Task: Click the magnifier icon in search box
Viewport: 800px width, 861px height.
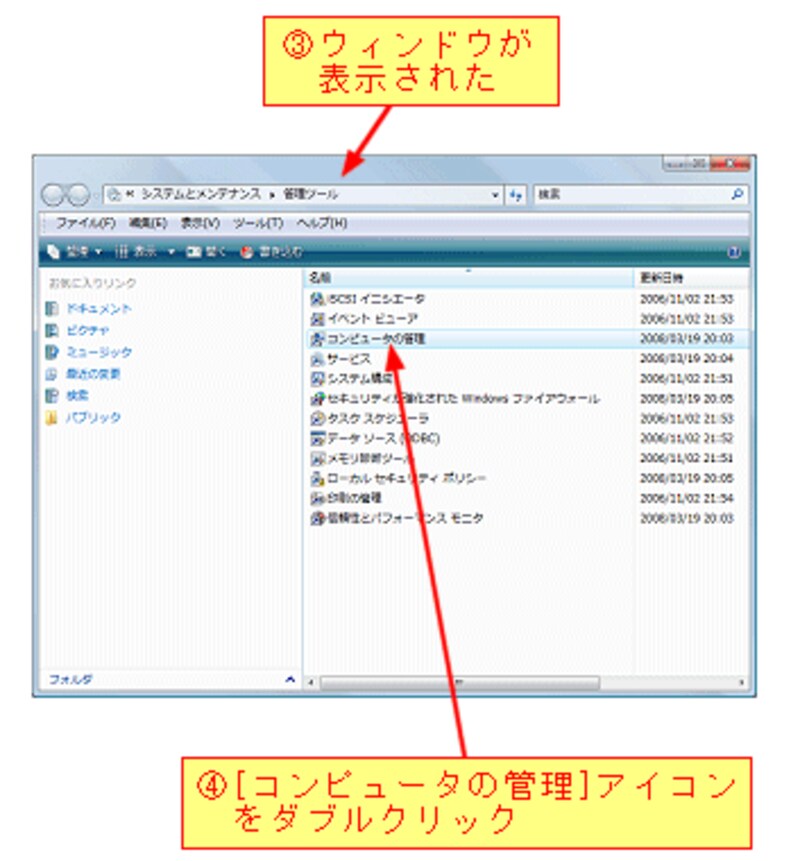Action: click(737, 194)
